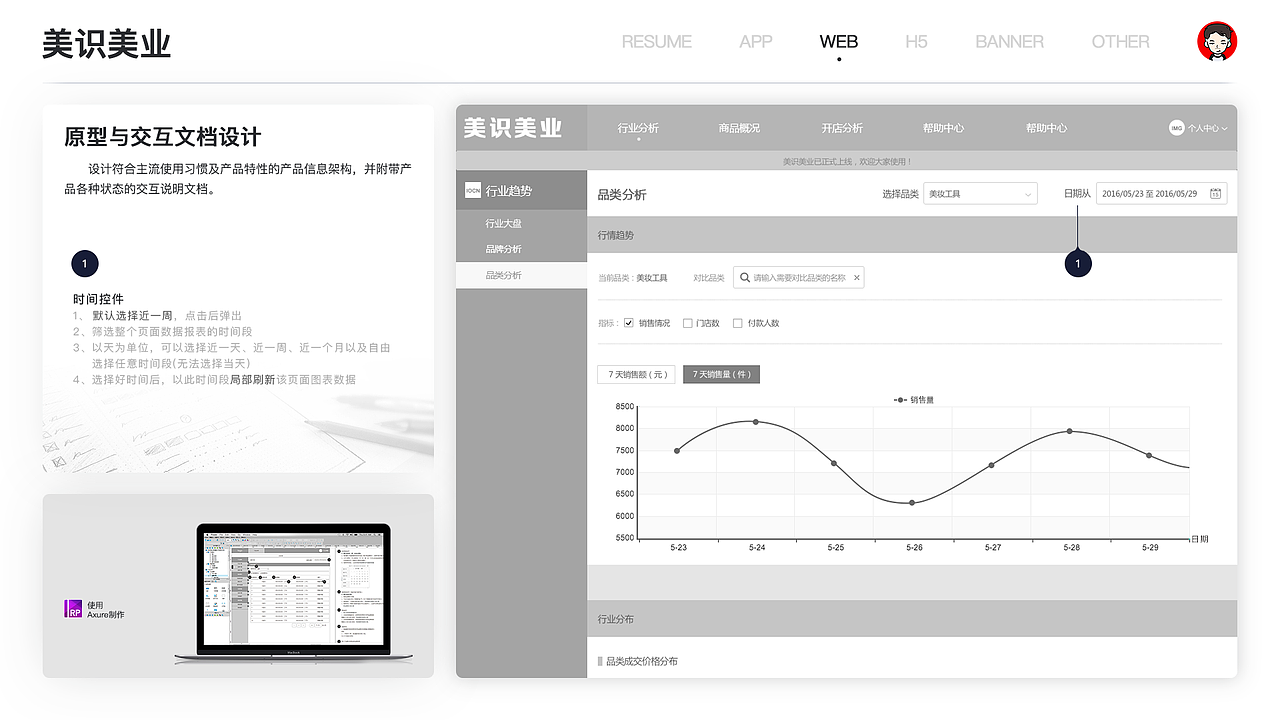This screenshot has height=720, width=1280.
Task: Click the 8500 value on the chart axis
Action: [625, 407]
